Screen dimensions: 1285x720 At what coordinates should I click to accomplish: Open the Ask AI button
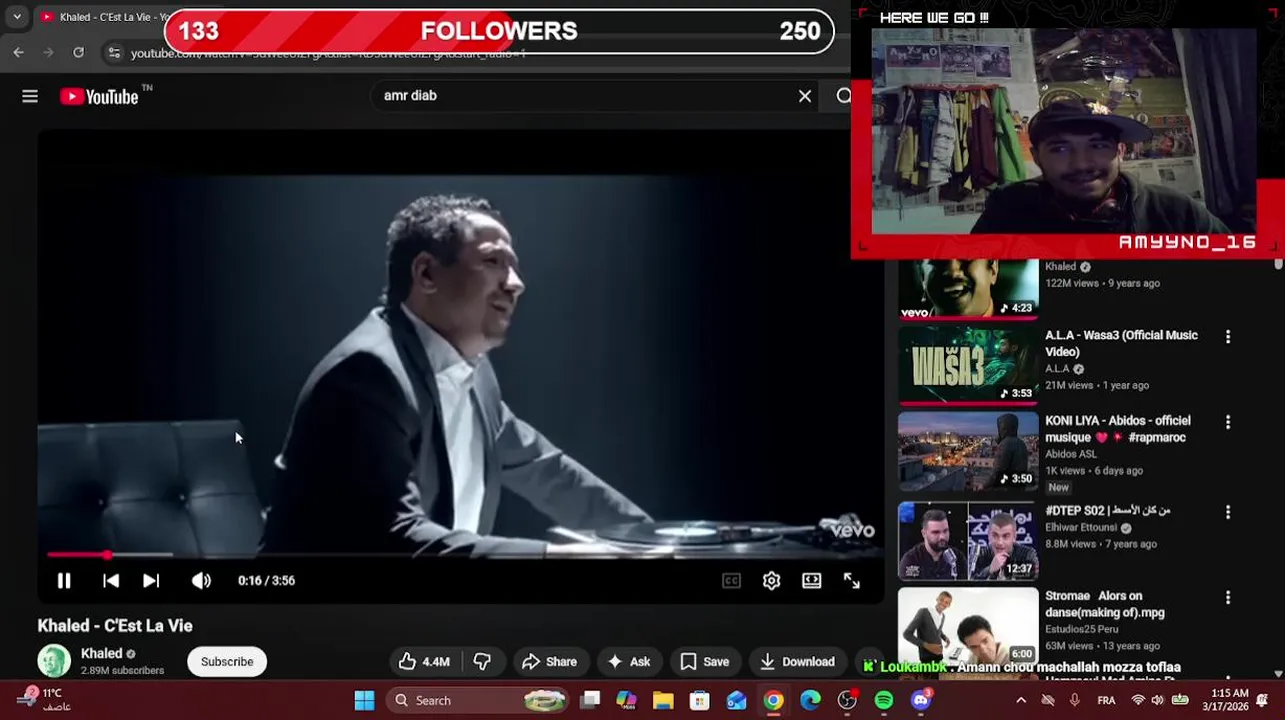(x=628, y=661)
